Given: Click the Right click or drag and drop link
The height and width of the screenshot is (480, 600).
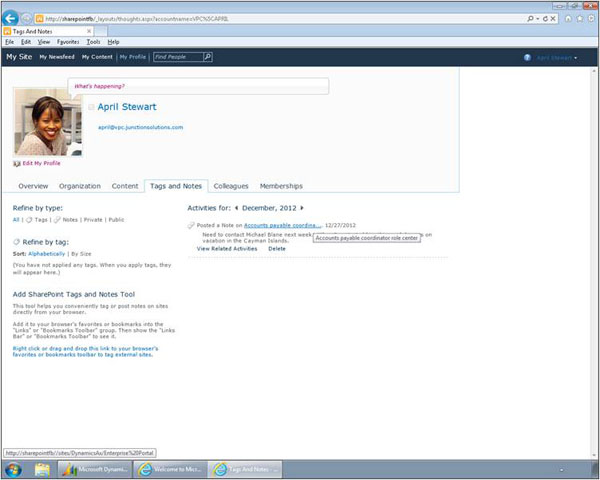Looking at the screenshot, I should pyautogui.click(x=85, y=351).
